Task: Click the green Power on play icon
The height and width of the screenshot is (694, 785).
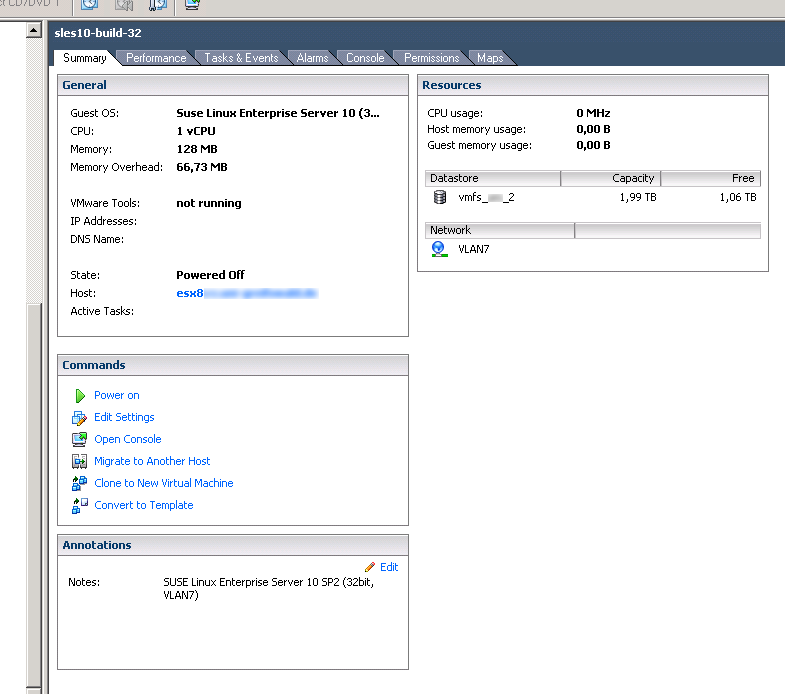Action: [80, 396]
